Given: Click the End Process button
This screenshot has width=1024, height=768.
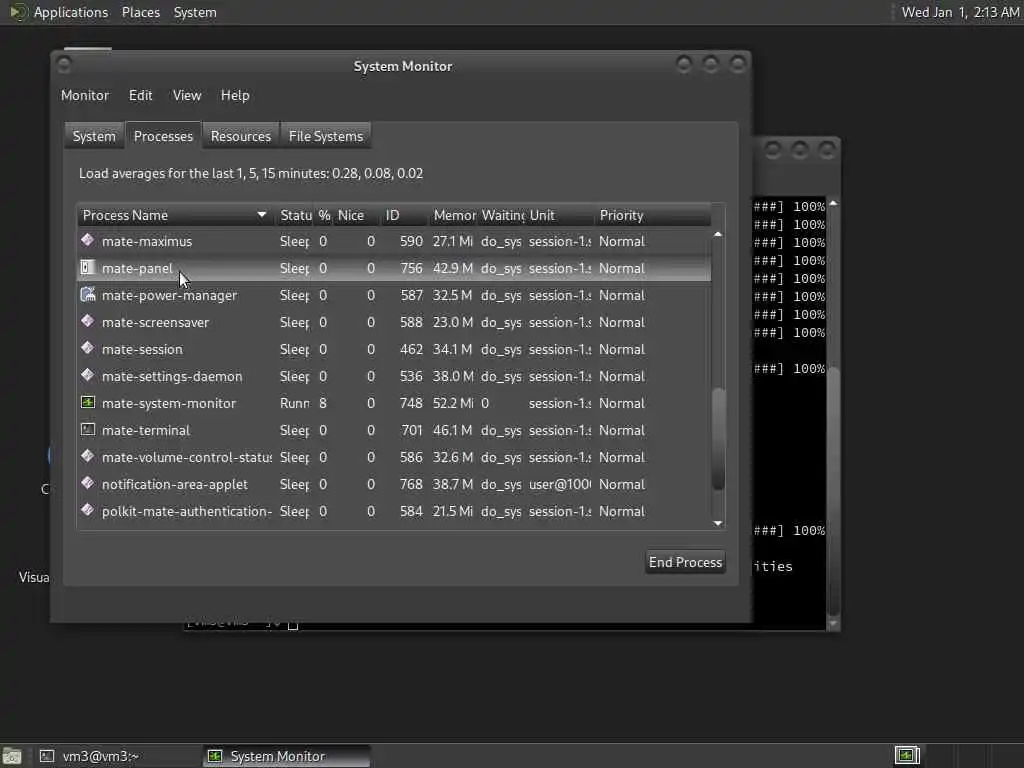Looking at the screenshot, I should 685,562.
